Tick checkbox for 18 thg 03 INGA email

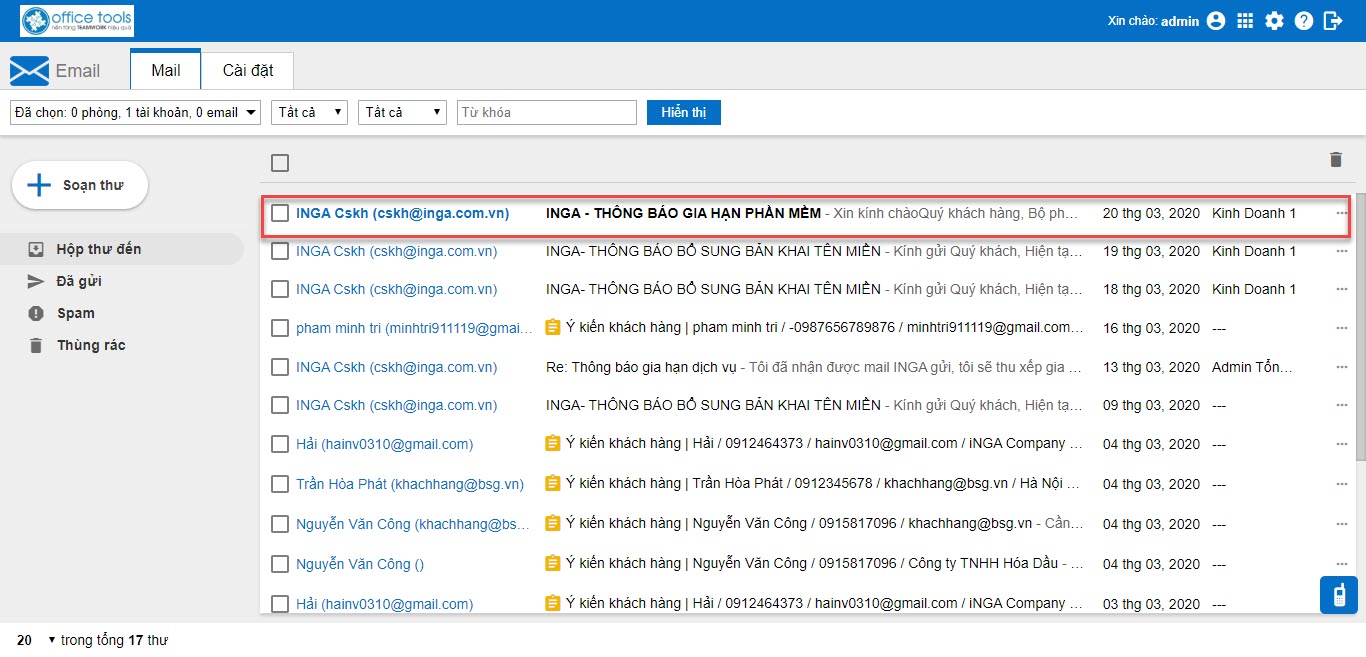point(280,289)
